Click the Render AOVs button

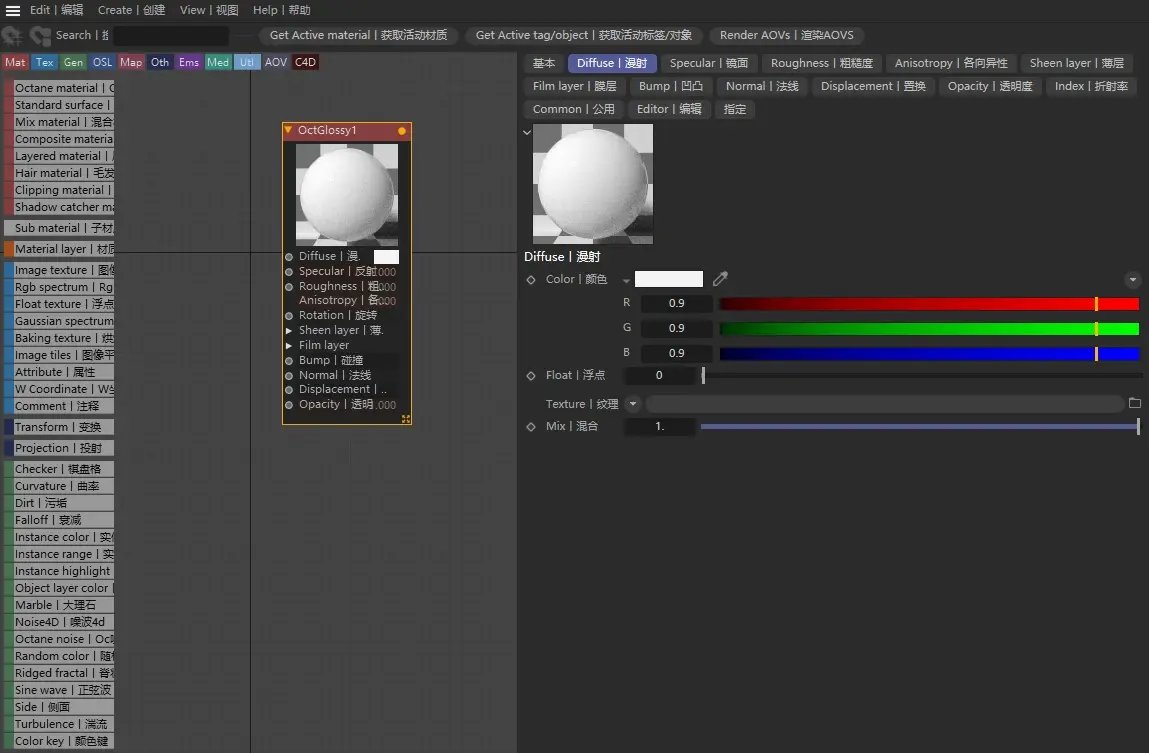(788, 35)
